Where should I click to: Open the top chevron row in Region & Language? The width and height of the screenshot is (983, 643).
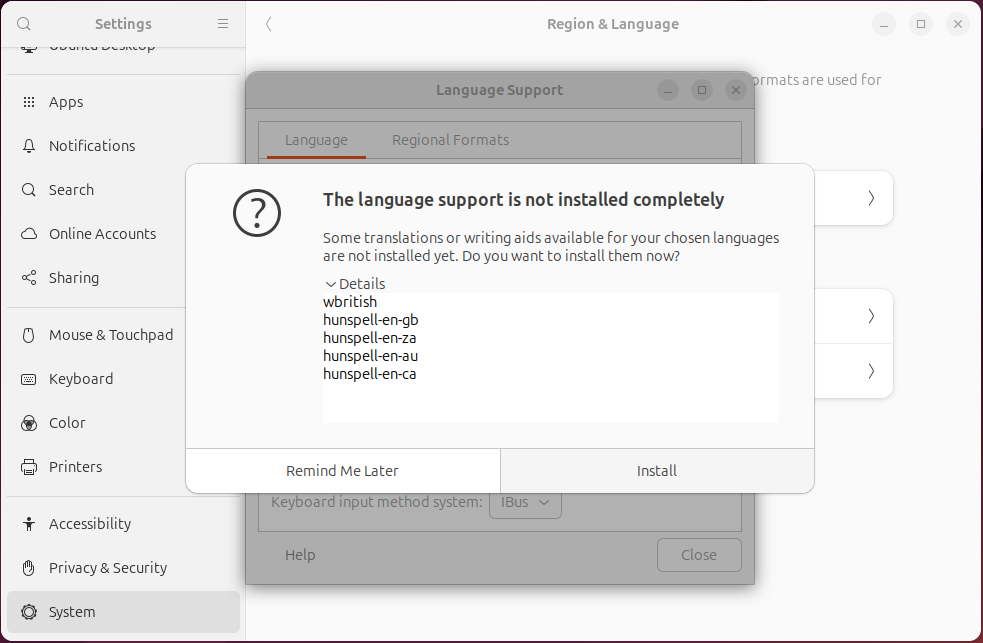tap(853, 198)
